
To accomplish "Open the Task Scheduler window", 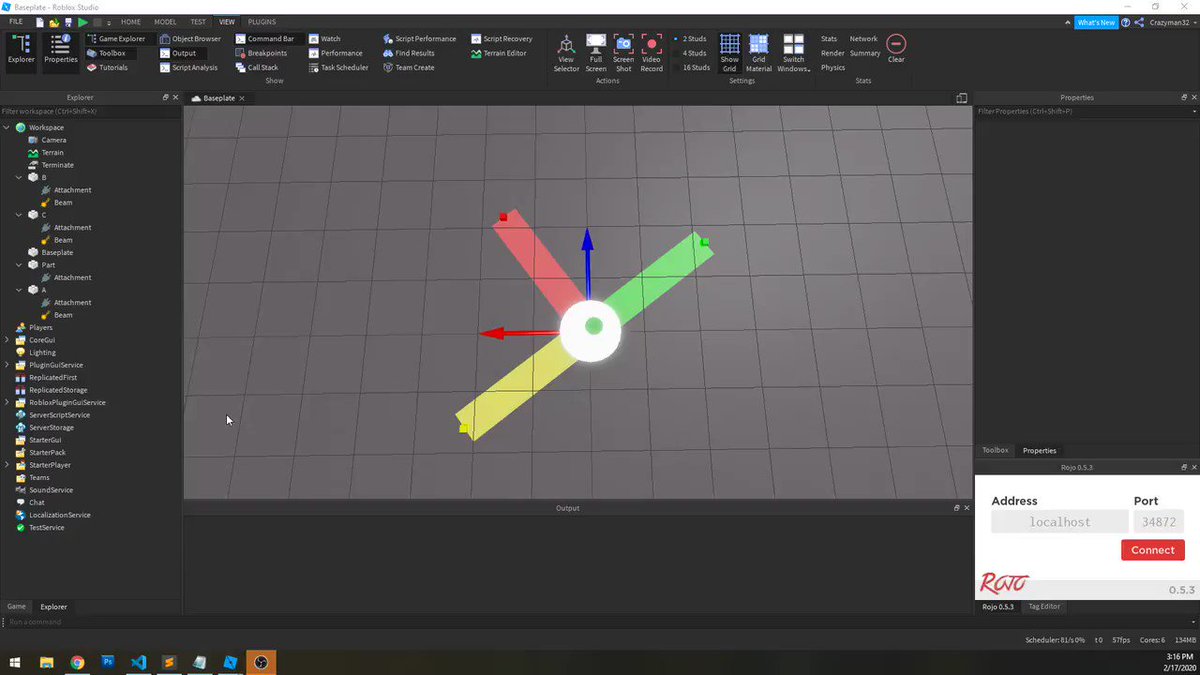I will (338, 67).
